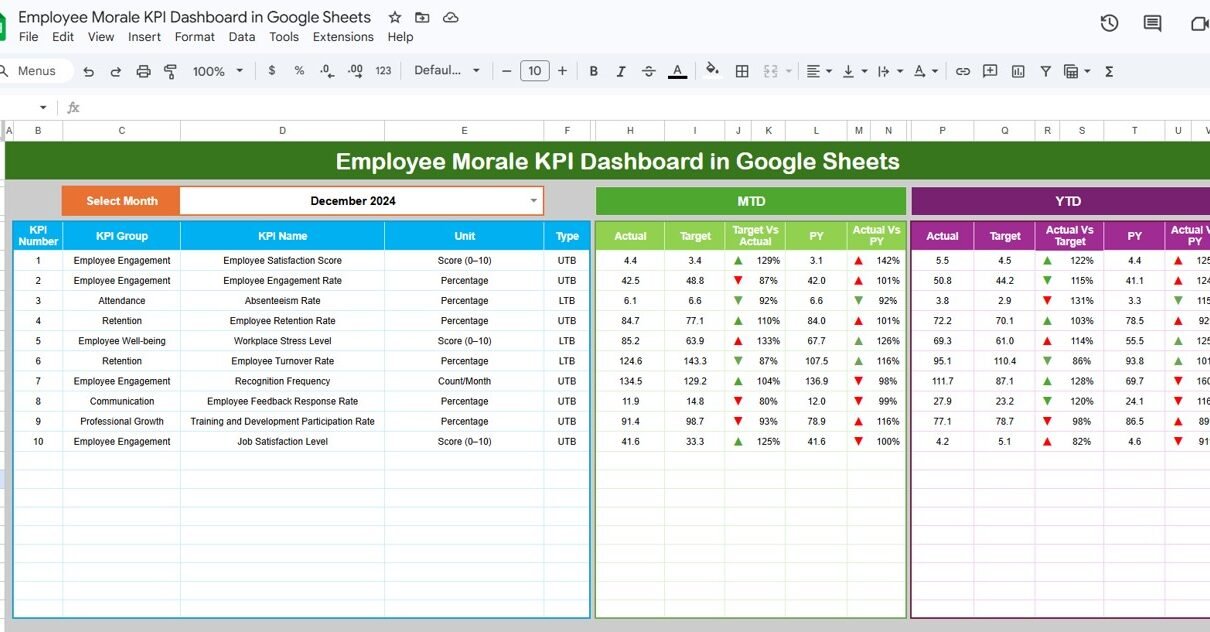This screenshot has width=1210, height=632.
Task: Open the Borders tool
Action: [x=742, y=71]
